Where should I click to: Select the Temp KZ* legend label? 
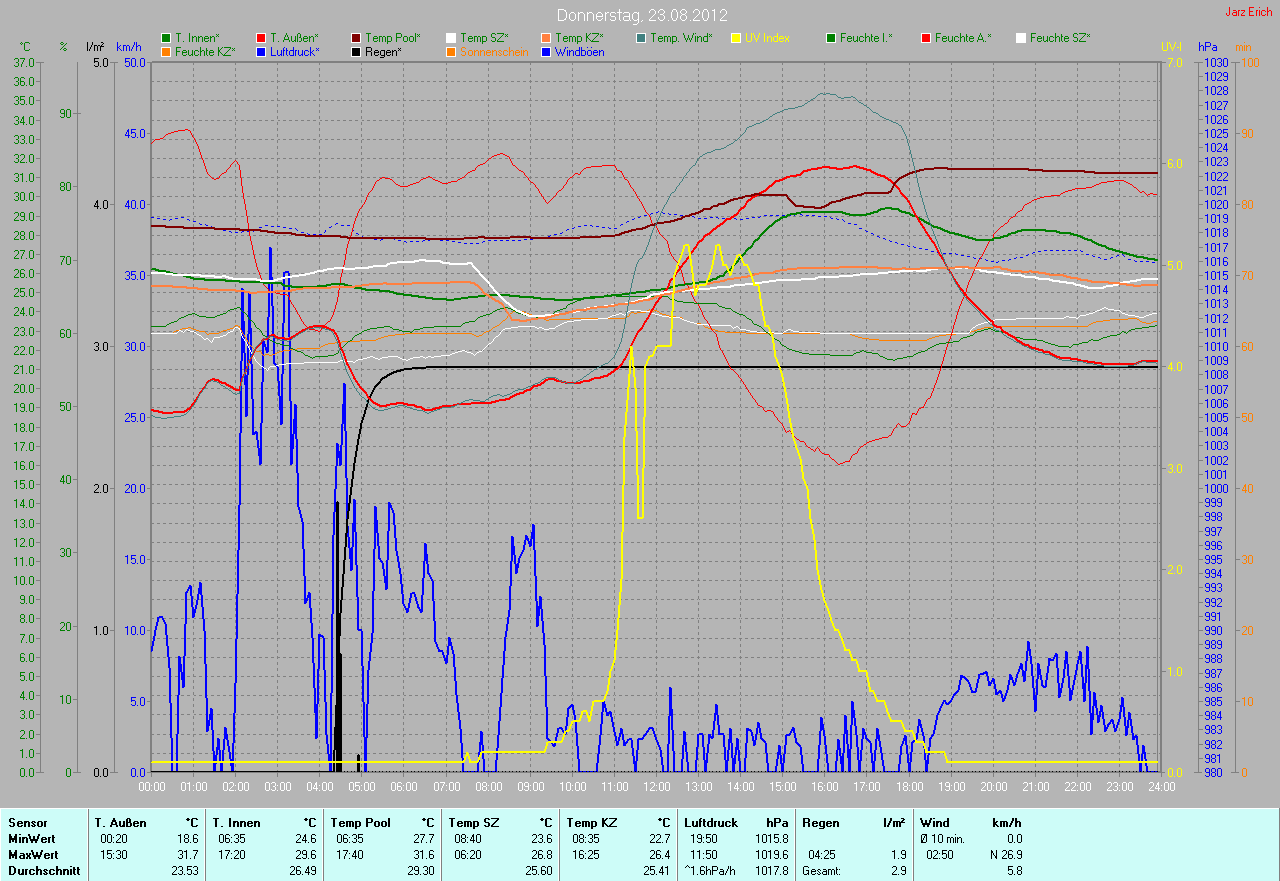[x=579, y=38]
